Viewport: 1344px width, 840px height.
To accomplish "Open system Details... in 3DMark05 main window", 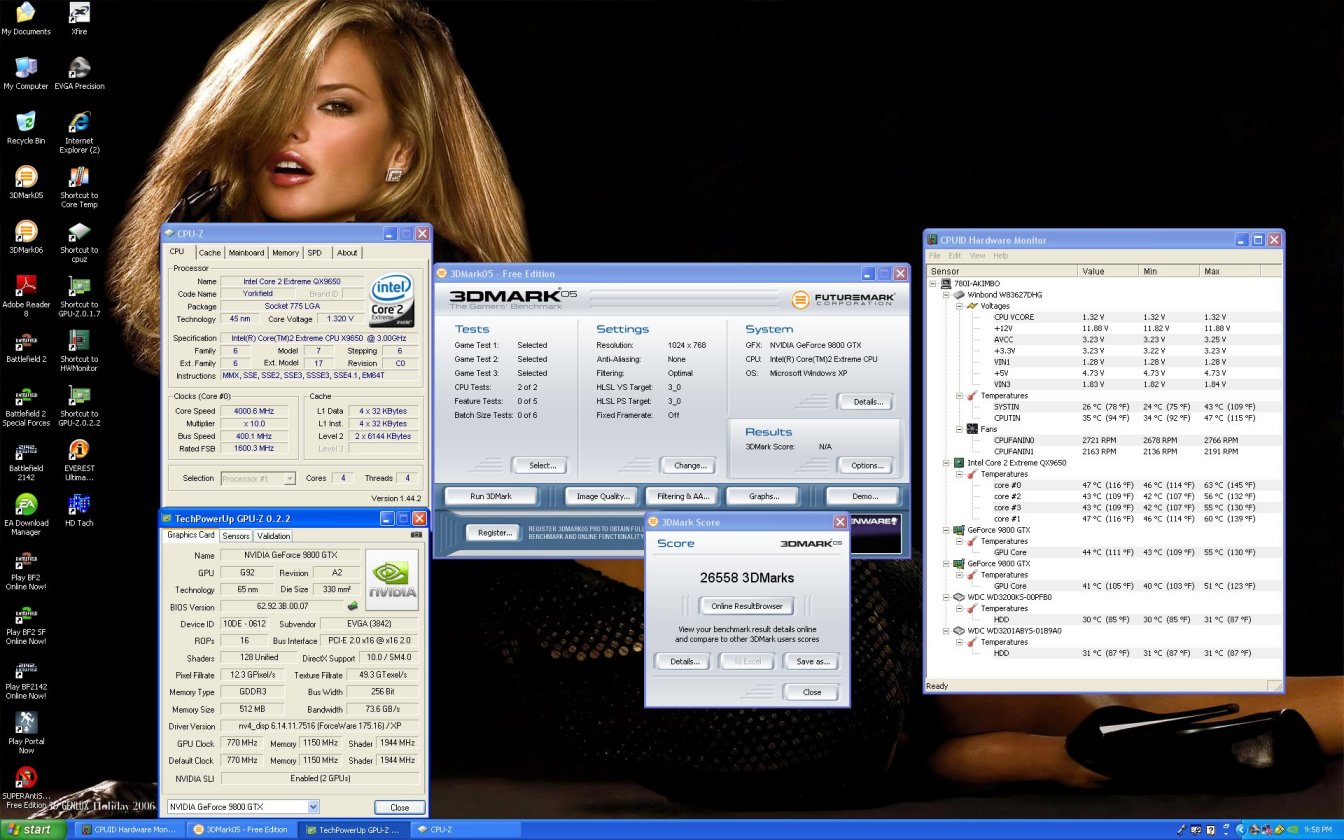I will tap(867, 402).
